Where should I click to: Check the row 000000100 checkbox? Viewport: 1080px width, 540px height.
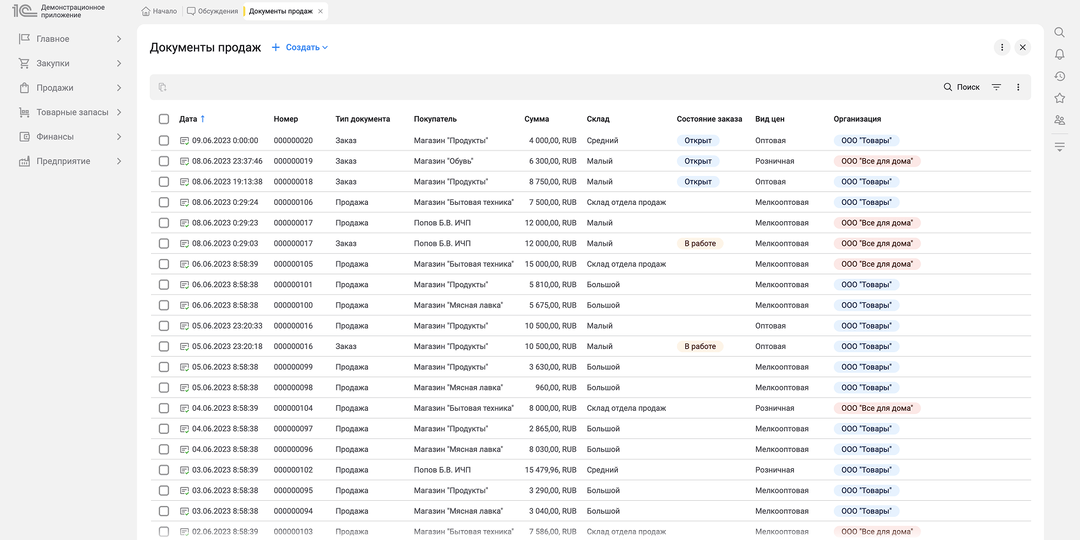(x=164, y=305)
